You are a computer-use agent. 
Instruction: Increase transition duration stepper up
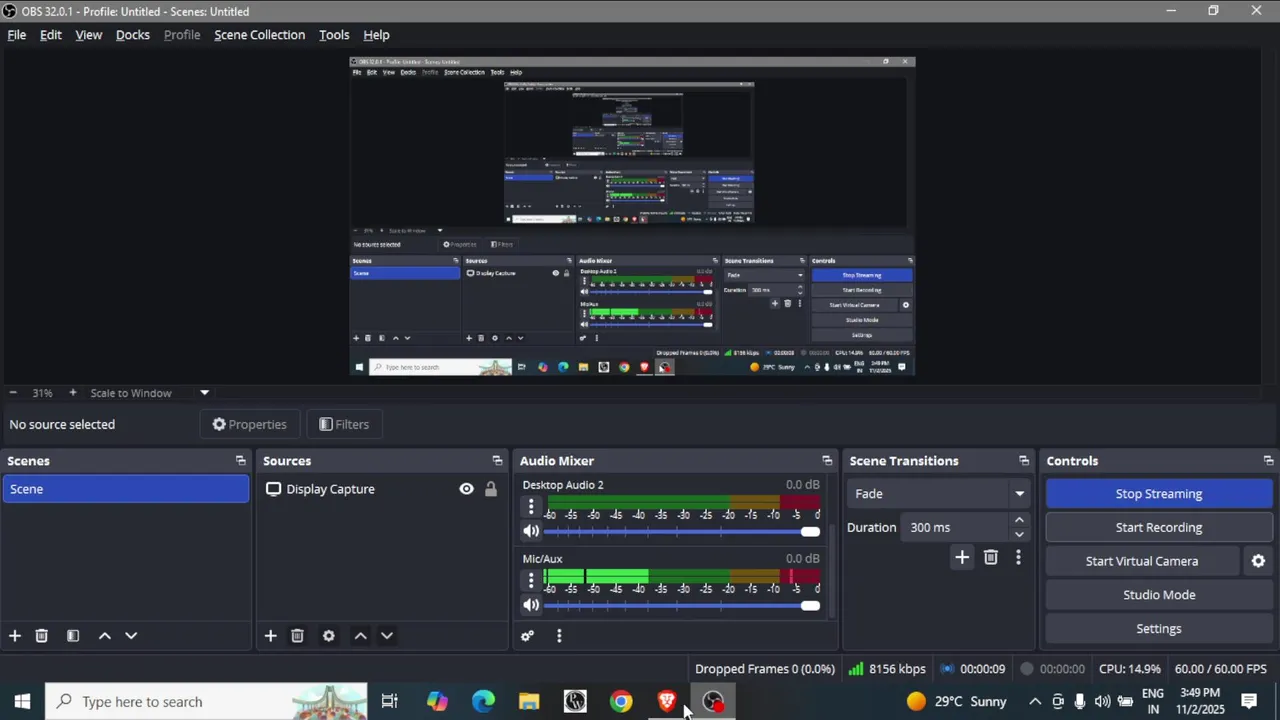tap(1019, 520)
